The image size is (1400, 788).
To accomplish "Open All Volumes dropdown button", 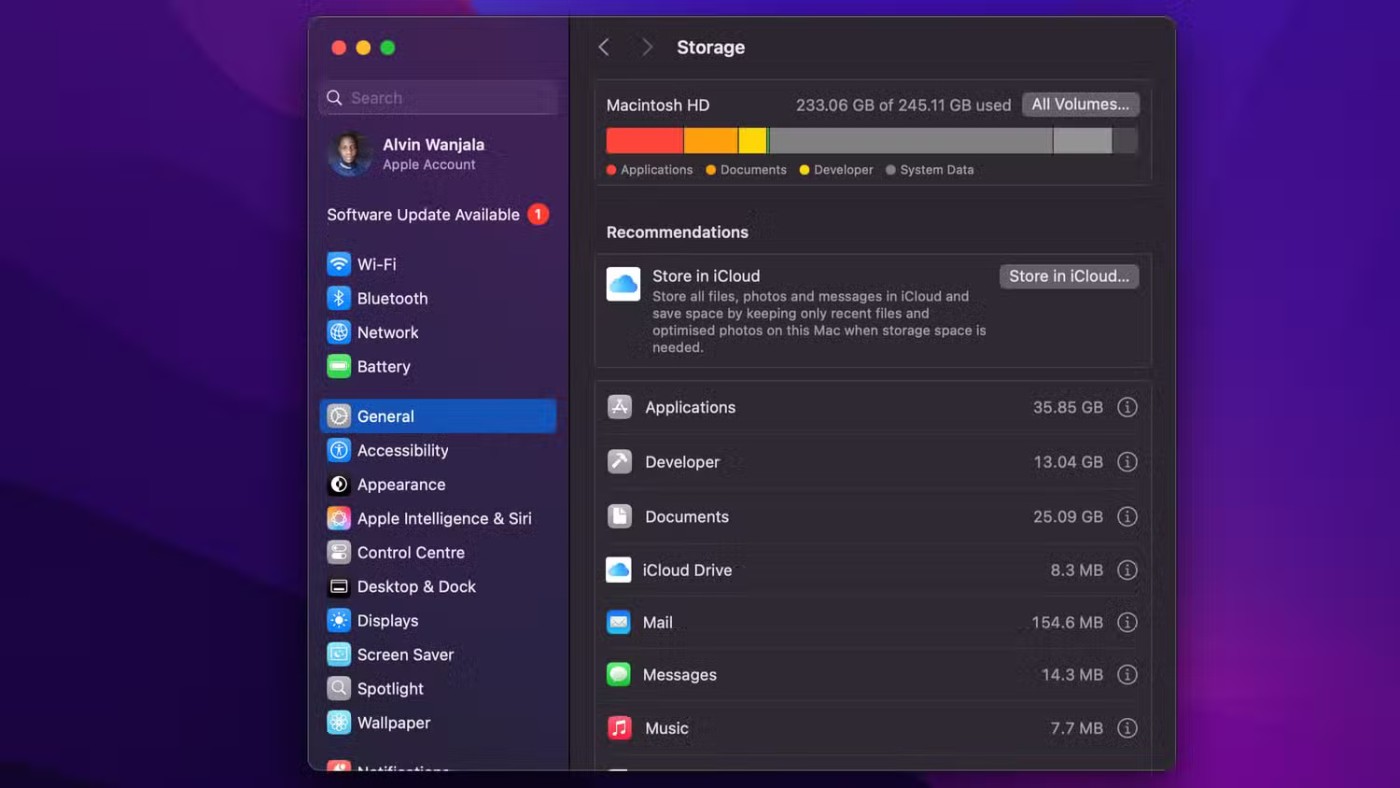I will [x=1080, y=105].
